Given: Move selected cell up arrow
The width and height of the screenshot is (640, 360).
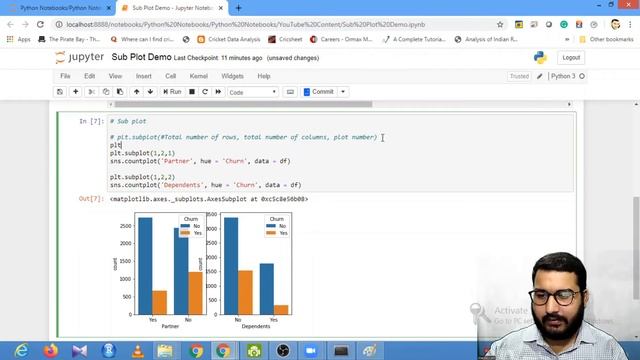Looking at the screenshot, I should 137,92.
